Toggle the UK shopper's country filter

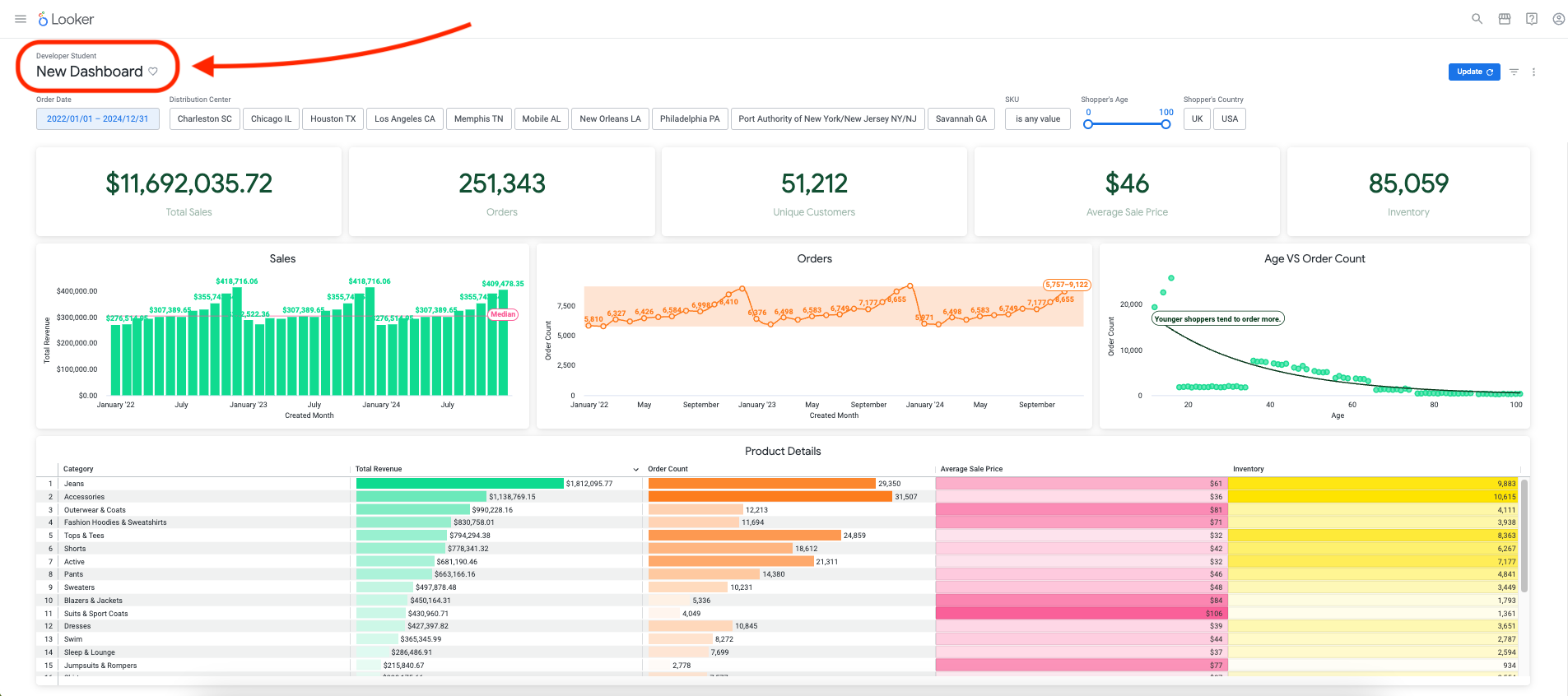[x=1197, y=118]
